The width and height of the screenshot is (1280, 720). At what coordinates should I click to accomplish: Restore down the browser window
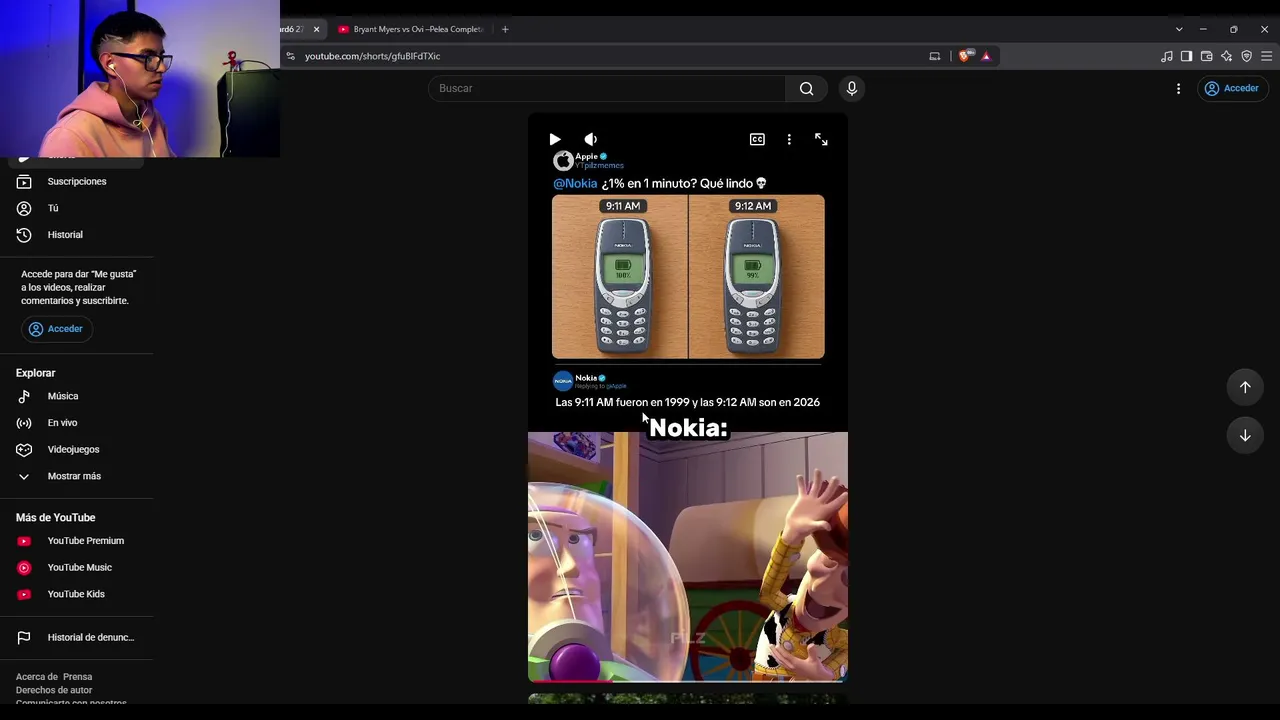click(1233, 29)
